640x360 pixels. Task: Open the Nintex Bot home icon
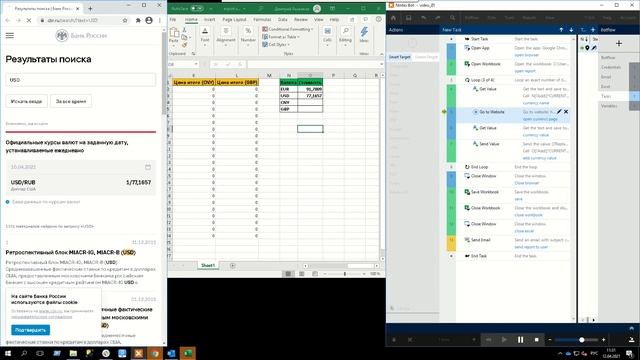[393, 18]
